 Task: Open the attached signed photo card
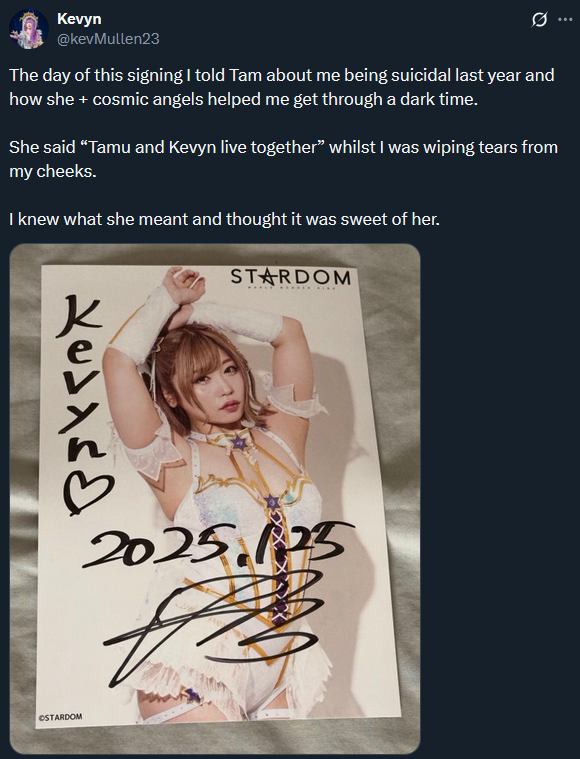(215, 499)
